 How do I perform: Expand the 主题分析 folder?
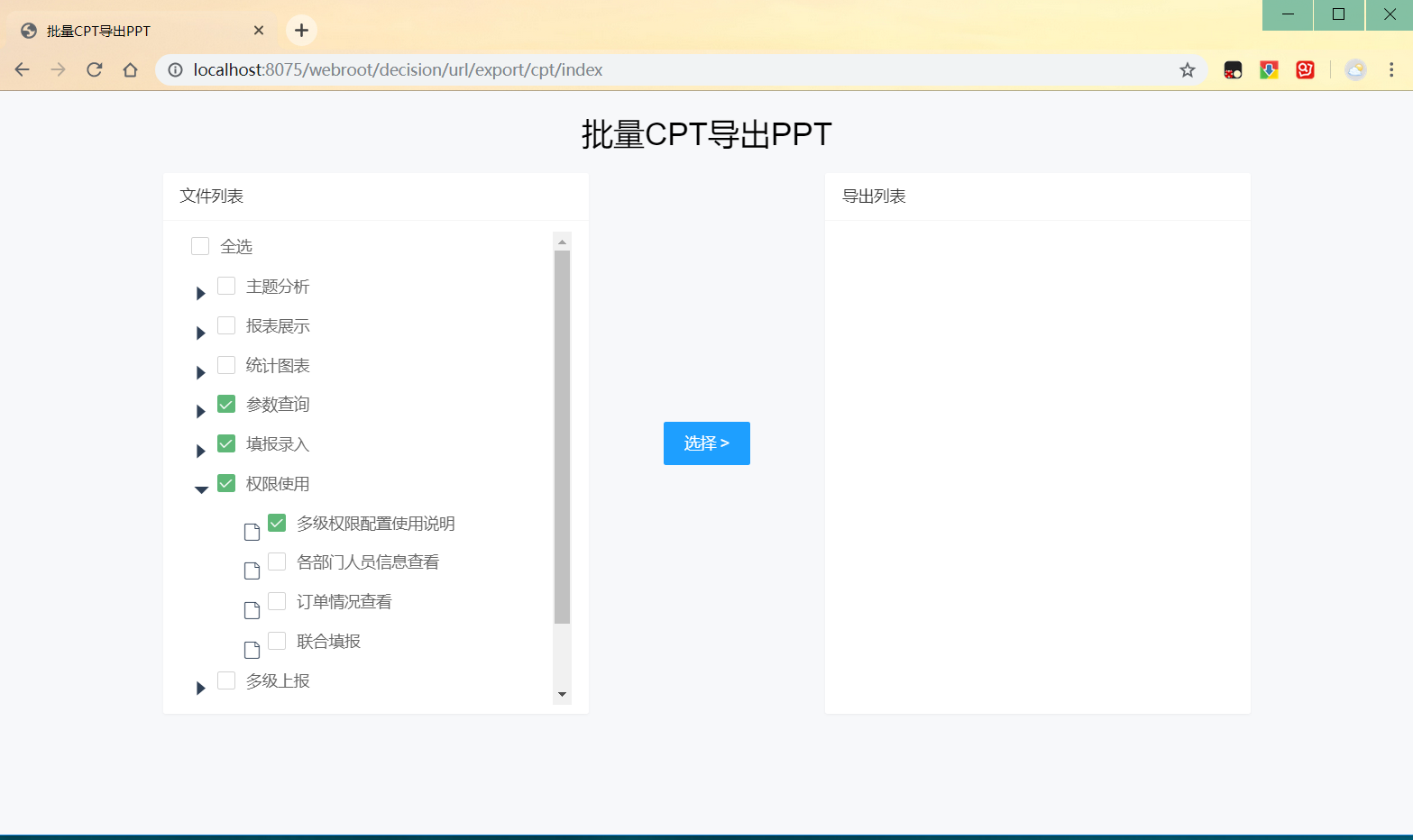[x=201, y=293]
